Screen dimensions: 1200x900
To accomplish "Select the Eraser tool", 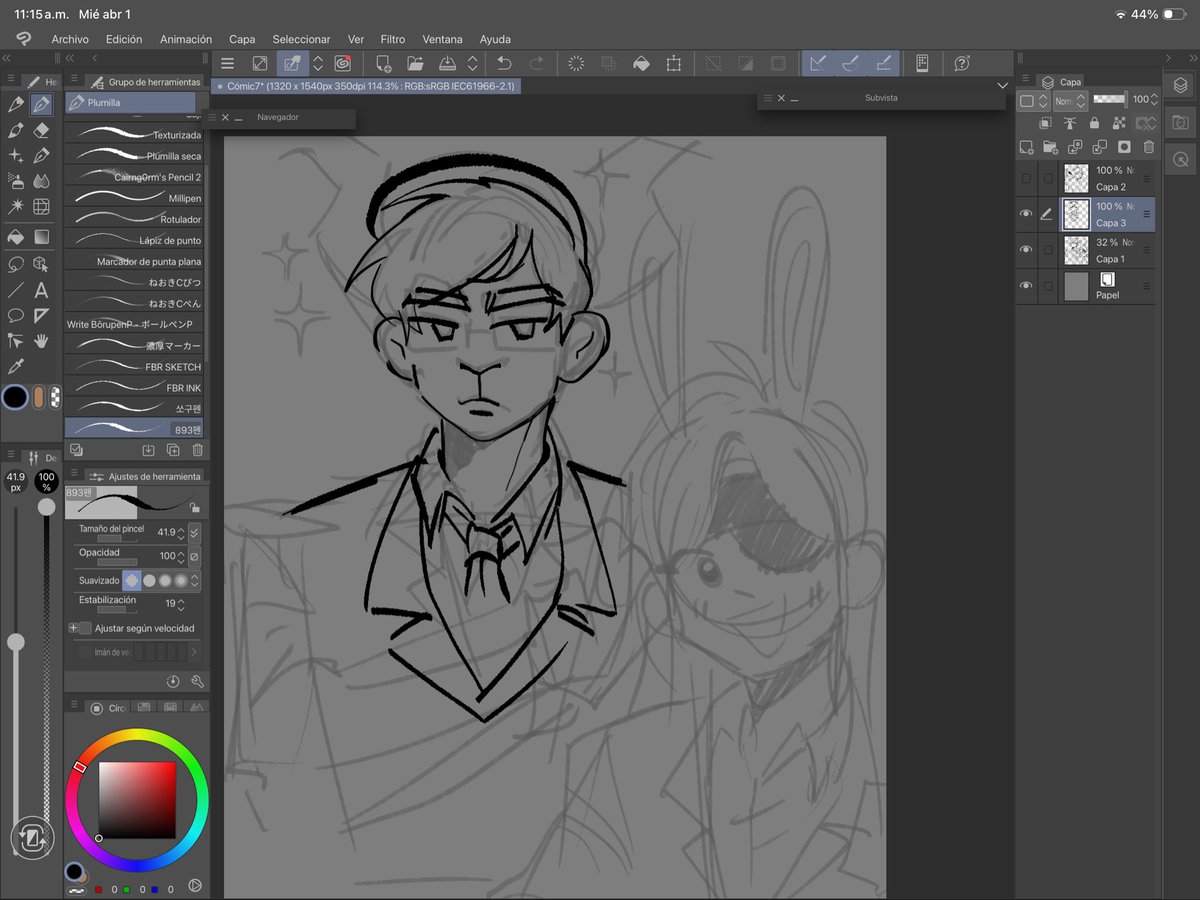I will click(x=41, y=130).
